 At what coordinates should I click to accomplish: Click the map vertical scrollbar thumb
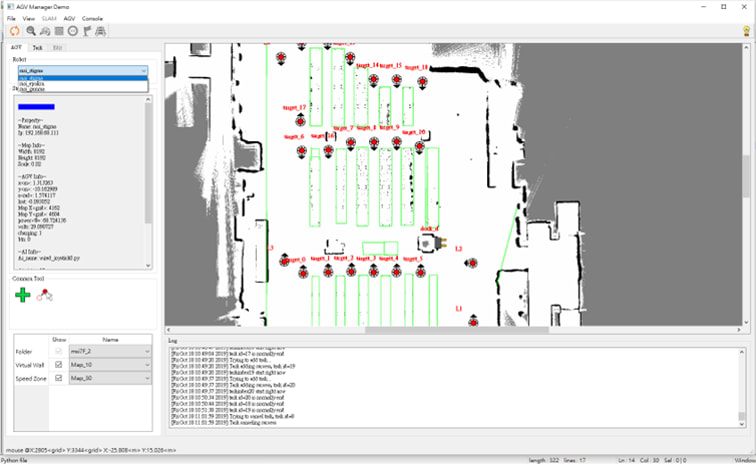click(x=746, y=176)
